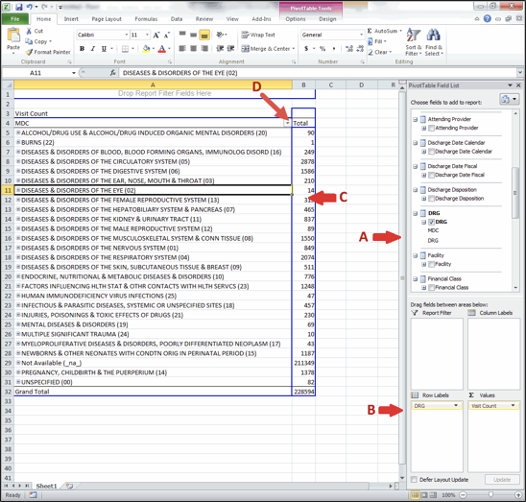Open PivotTable Design tab
The width and height of the screenshot is (526, 502).
tap(327, 19)
